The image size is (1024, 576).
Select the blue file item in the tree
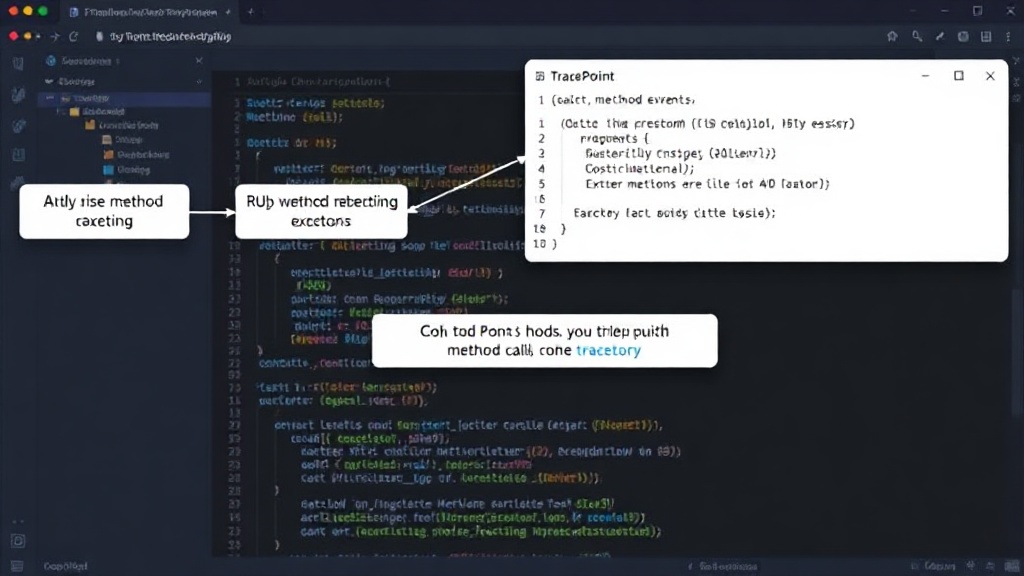click(108, 170)
